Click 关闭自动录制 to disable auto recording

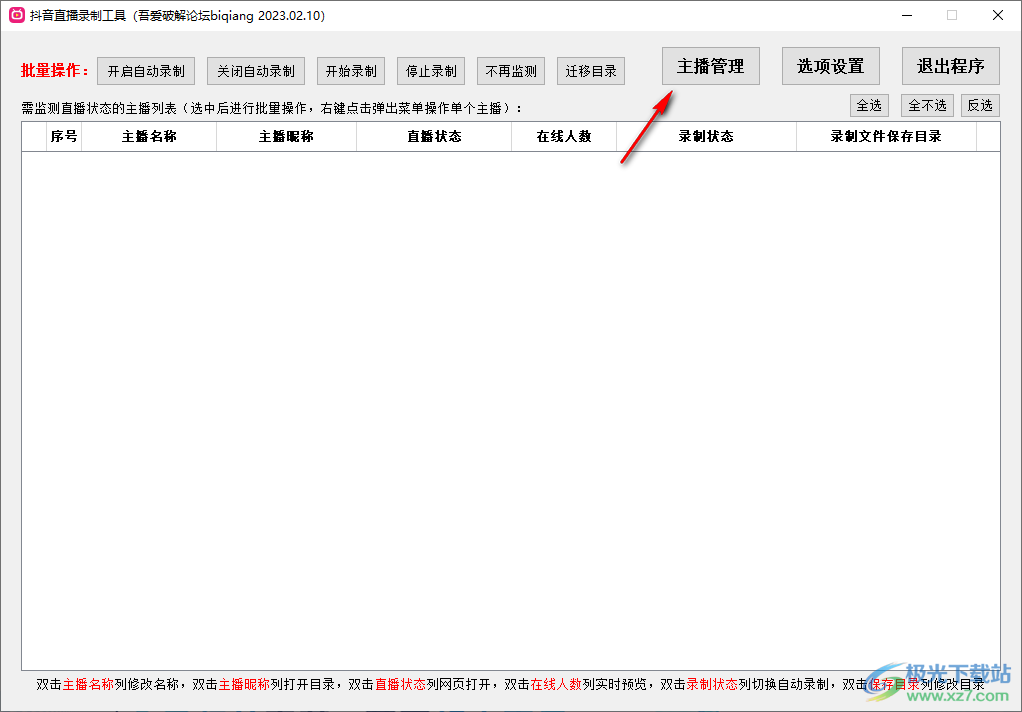click(x=255, y=70)
